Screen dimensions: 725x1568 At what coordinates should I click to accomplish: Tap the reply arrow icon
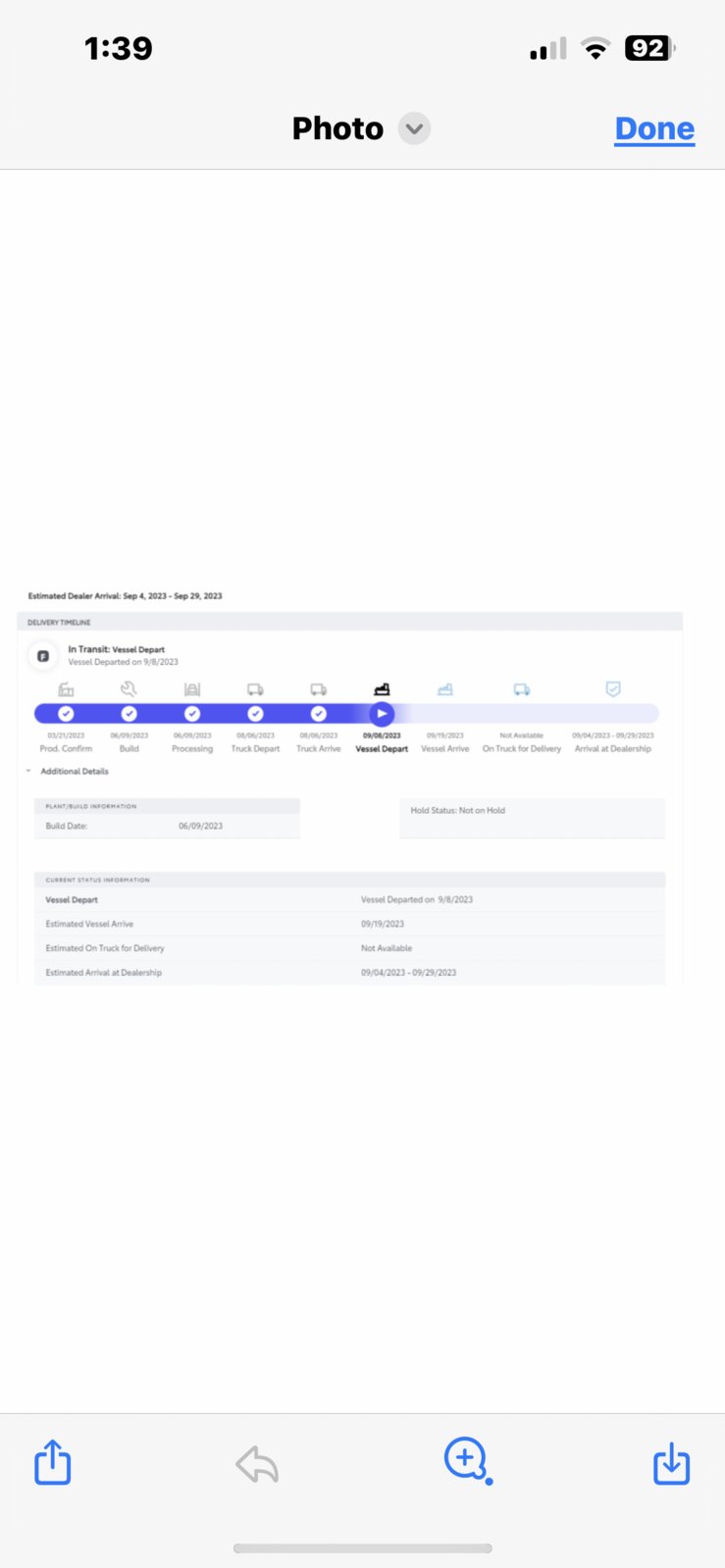pos(257,1465)
